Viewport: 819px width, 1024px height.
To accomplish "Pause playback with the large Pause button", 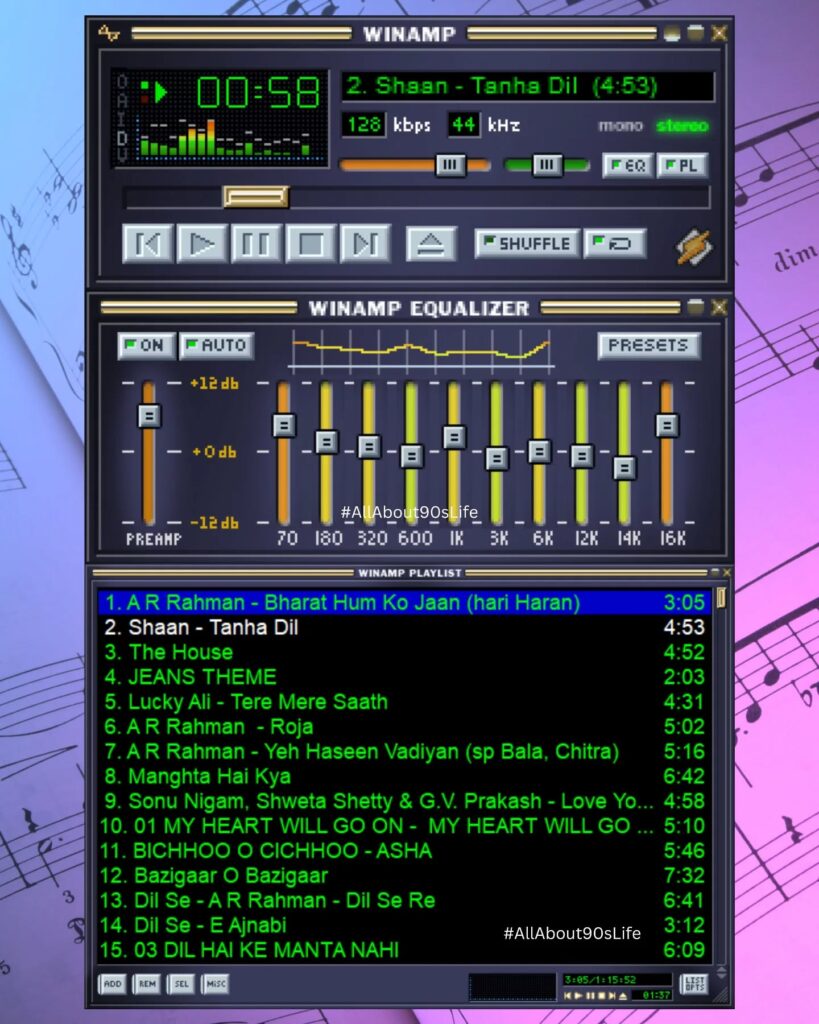I will click(257, 244).
